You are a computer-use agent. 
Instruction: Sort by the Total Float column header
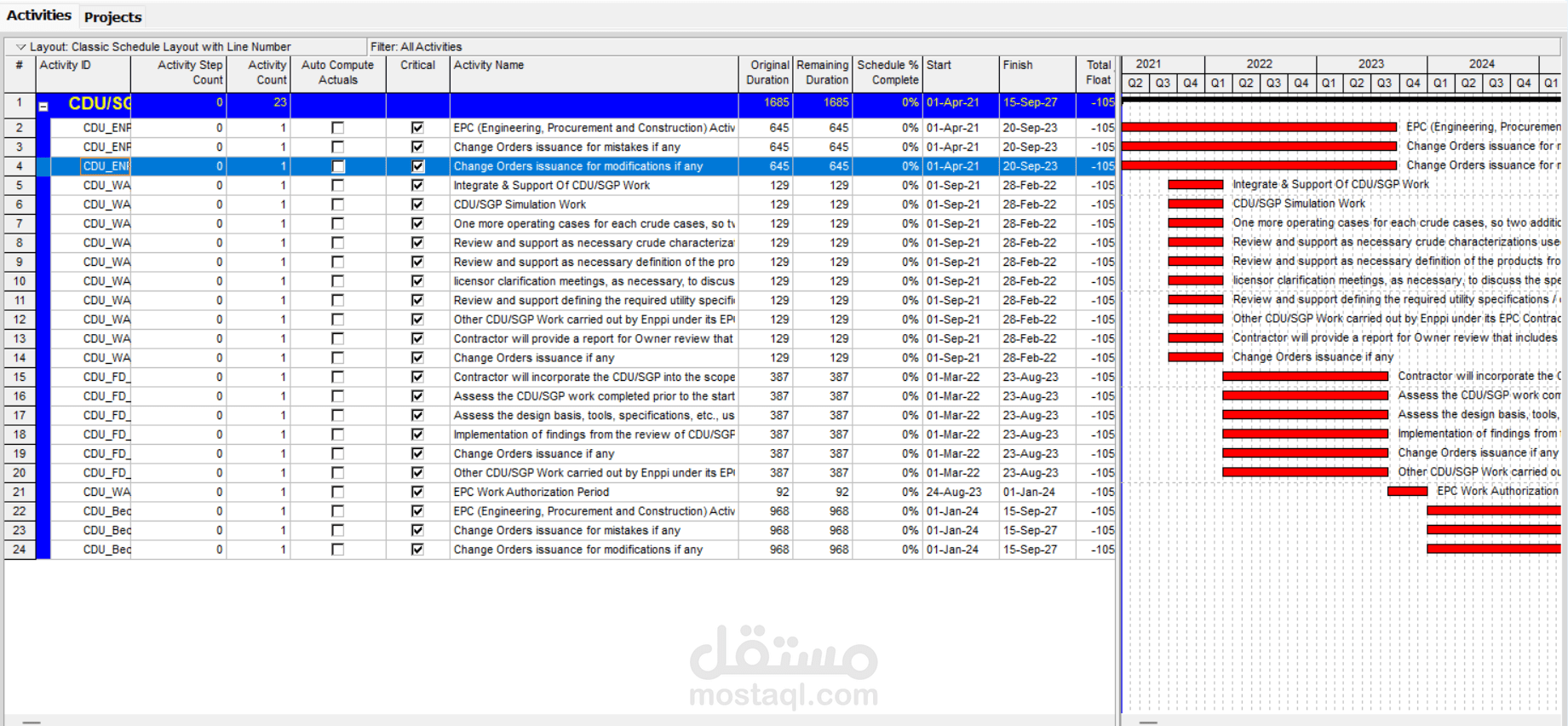pos(1096,73)
